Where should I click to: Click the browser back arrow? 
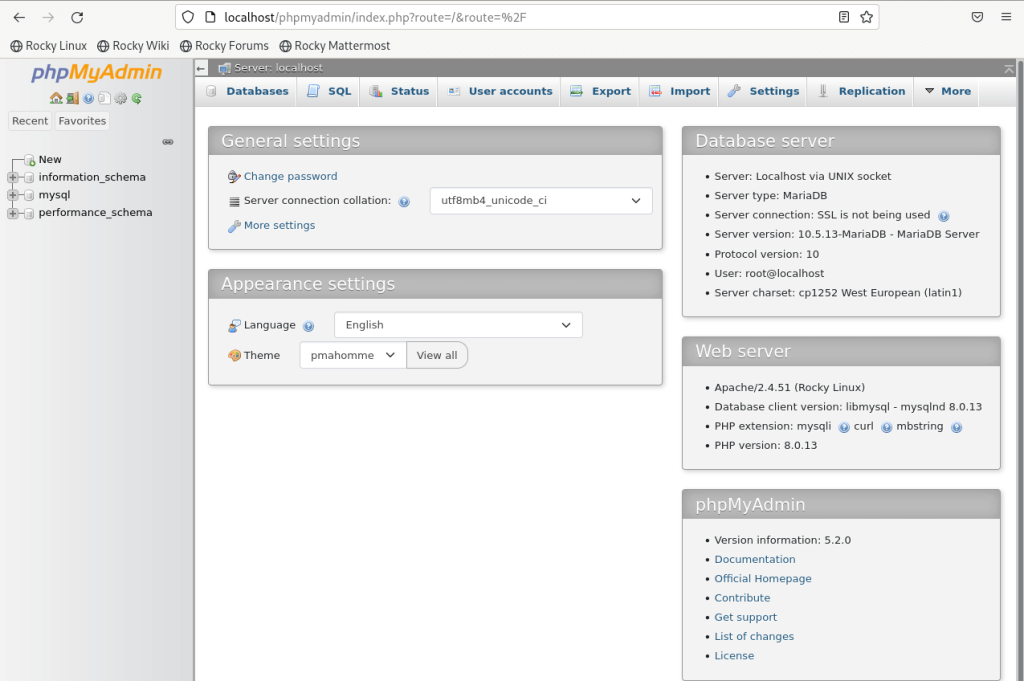[19, 16]
